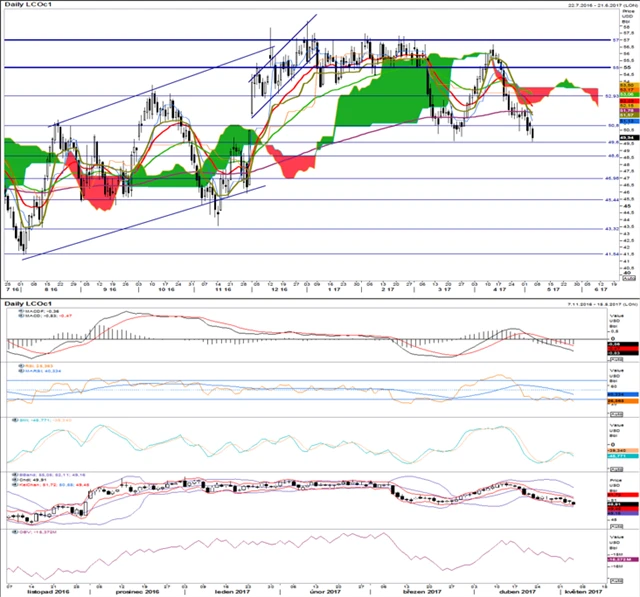Image resolution: width=640 pixels, height=597 pixels.
Task: Click the 46.98 price level label
Action: [x=611, y=178]
